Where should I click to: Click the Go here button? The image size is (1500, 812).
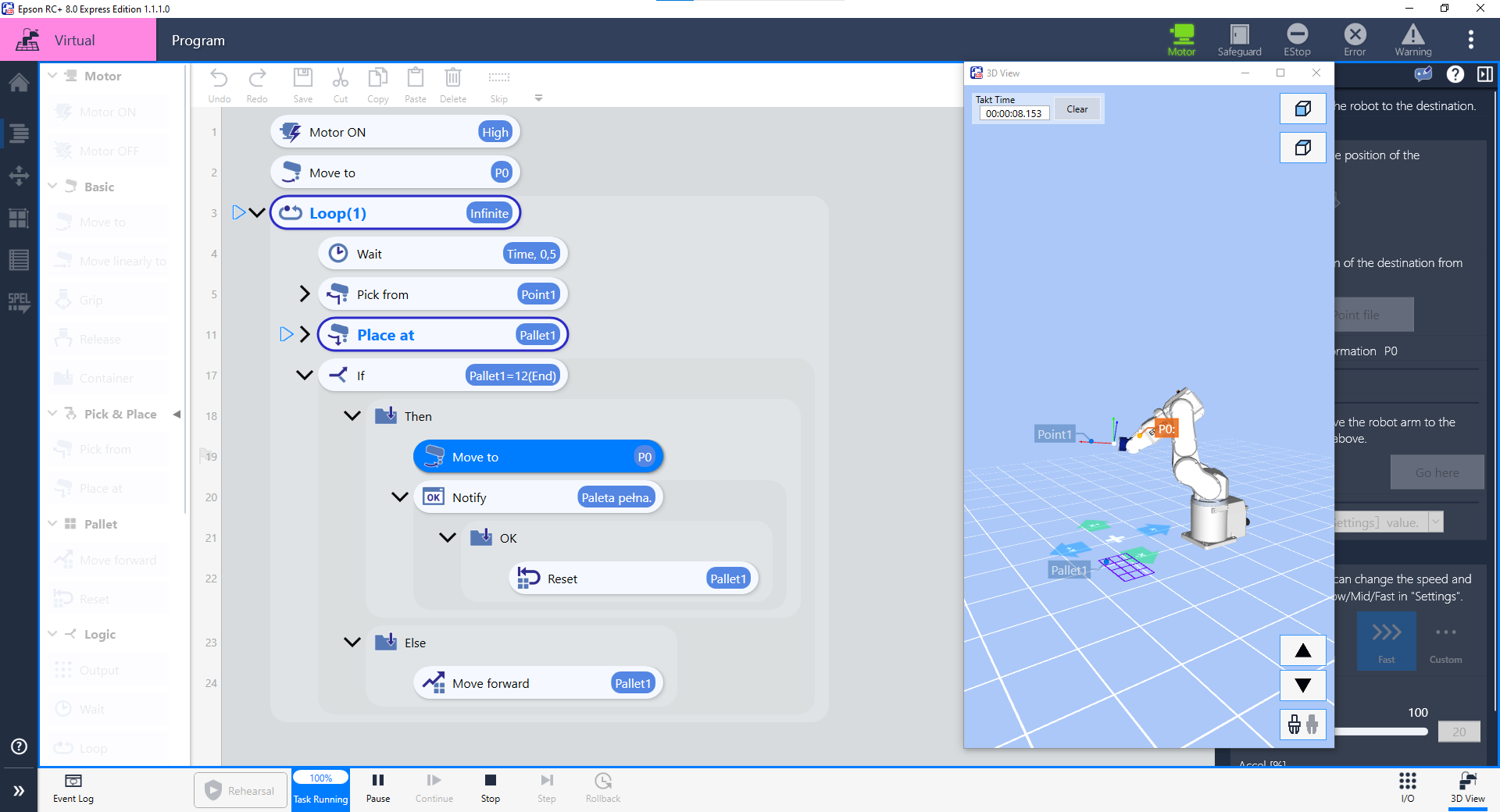click(x=1437, y=472)
